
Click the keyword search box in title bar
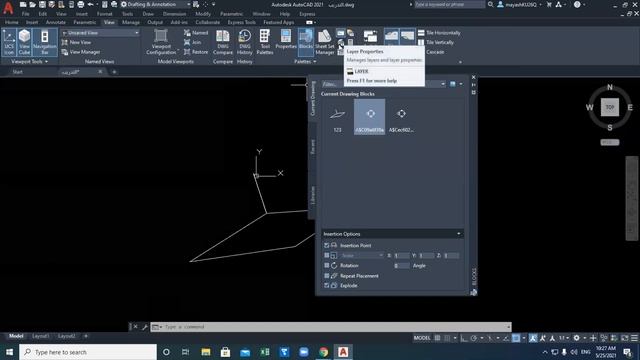click(450, 4)
